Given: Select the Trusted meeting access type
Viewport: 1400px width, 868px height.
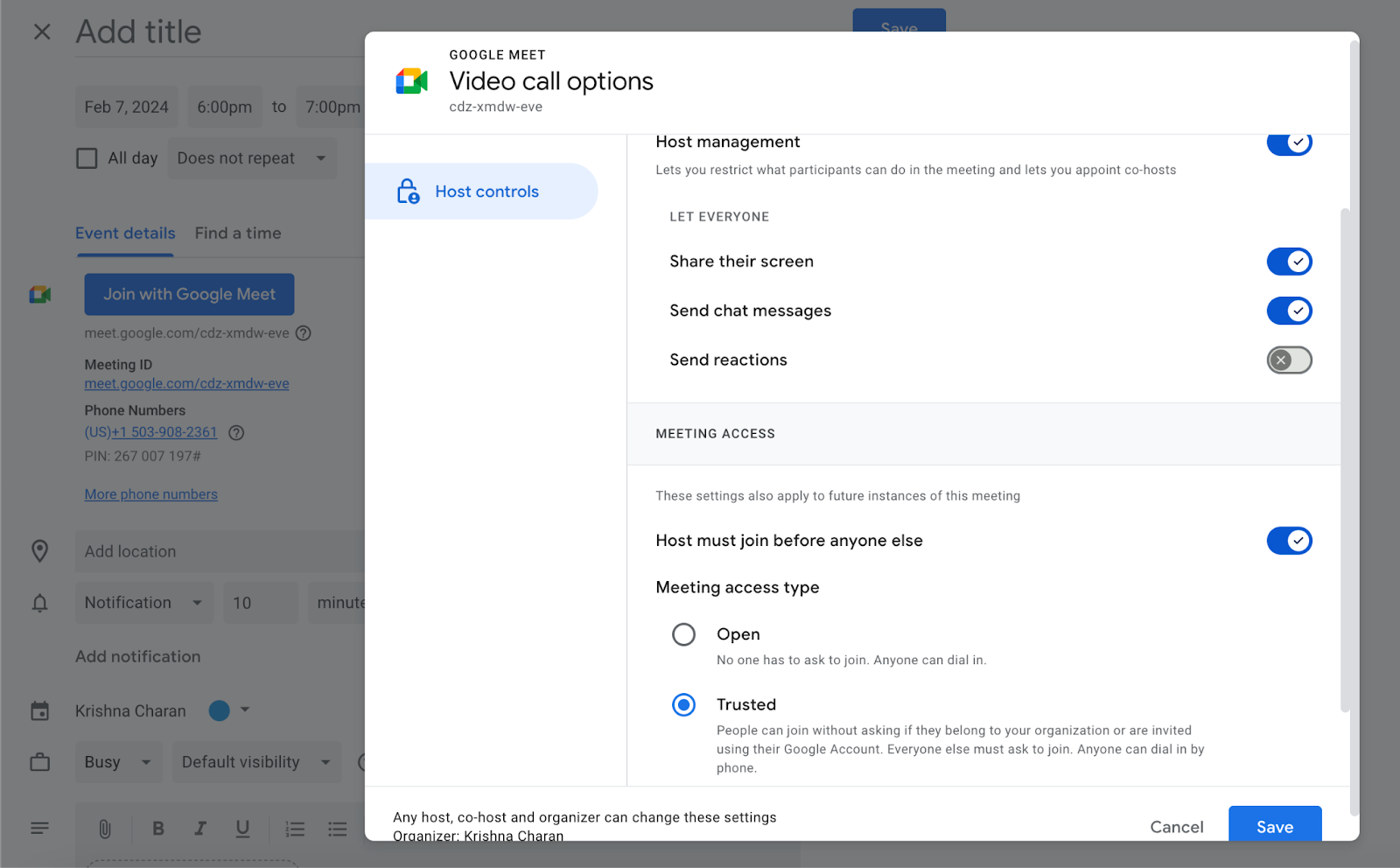Looking at the screenshot, I should [683, 704].
